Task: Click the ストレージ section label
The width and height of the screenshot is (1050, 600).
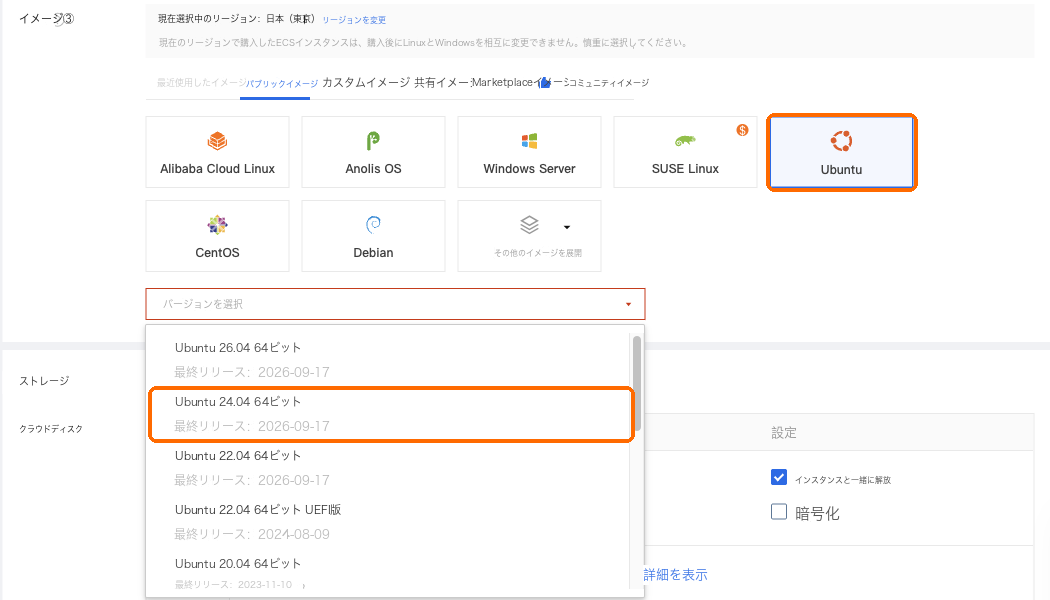Action: pos(44,381)
